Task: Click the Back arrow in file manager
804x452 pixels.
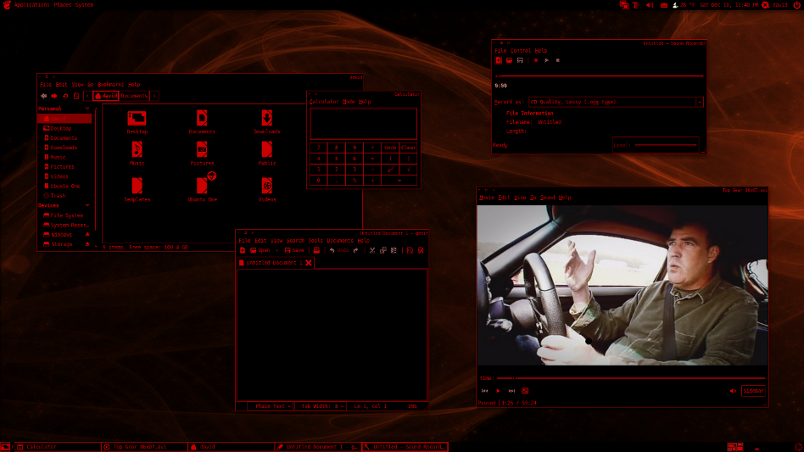Action: click(x=44, y=96)
